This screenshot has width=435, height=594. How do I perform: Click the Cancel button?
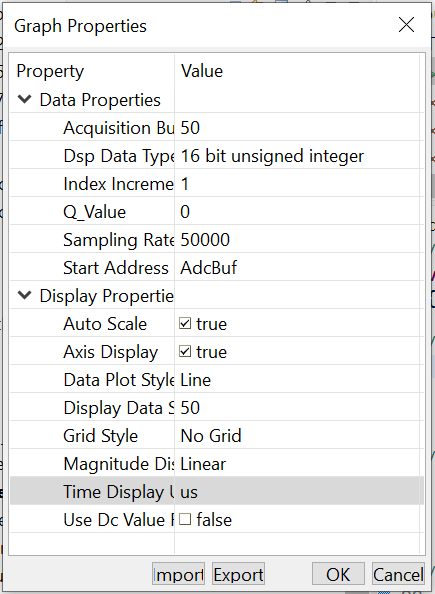pyautogui.click(x=398, y=574)
